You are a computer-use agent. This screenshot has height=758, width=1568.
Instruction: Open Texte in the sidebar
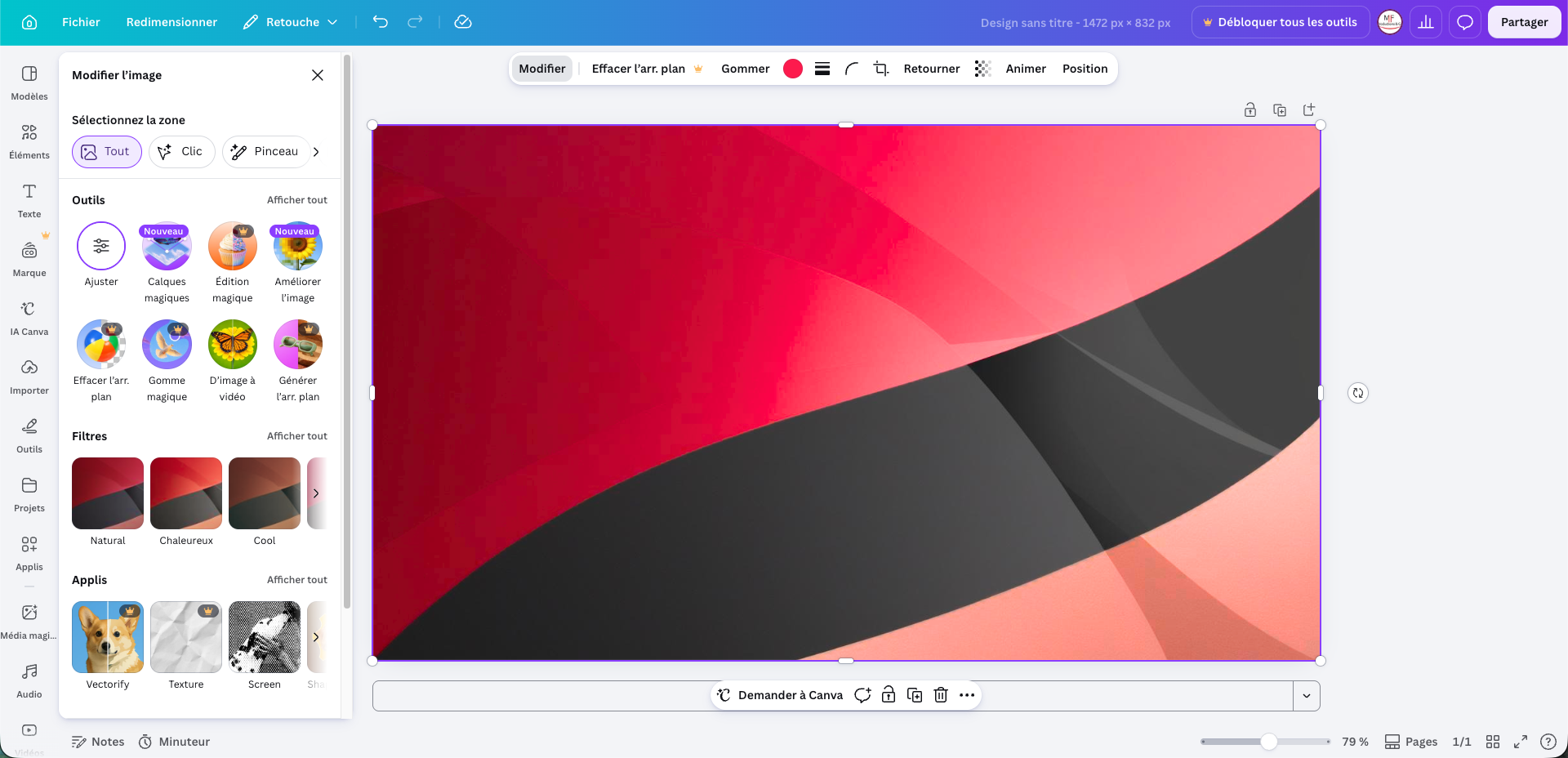pos(29,200)
